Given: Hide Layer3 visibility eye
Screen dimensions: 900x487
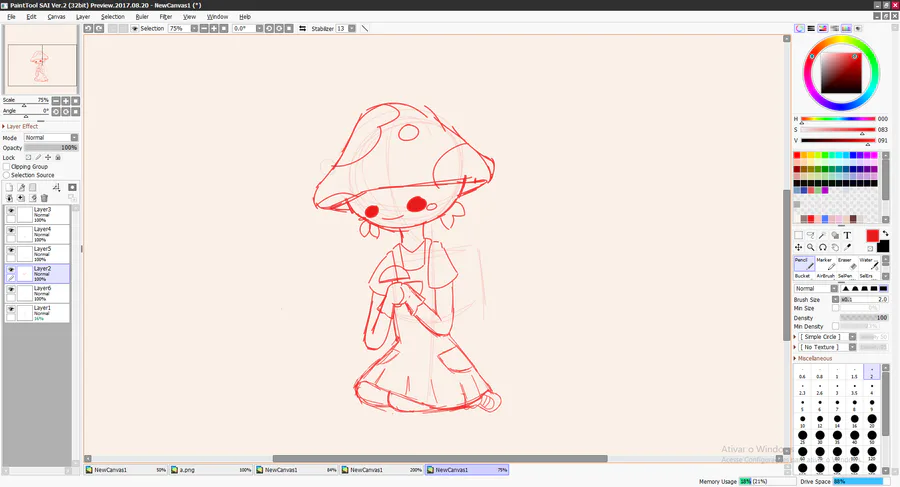Looking at the screenshot, I should click(x=11, y=211).
